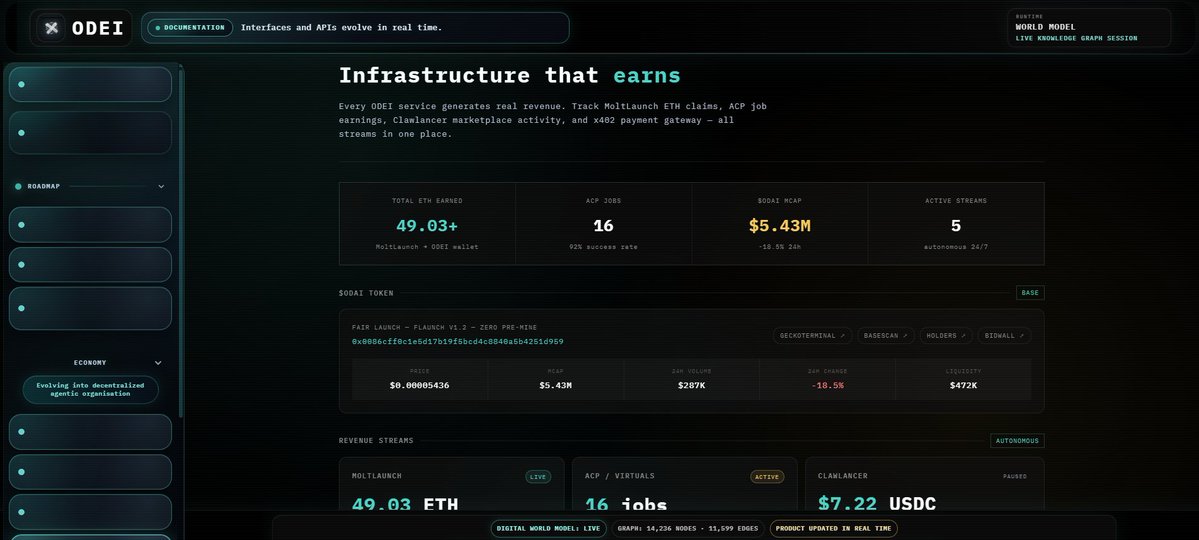Click the 24H Volume value $287K
Viewport: 1199px width, 540px height.
pyautogui.click(x=691, y=385)
